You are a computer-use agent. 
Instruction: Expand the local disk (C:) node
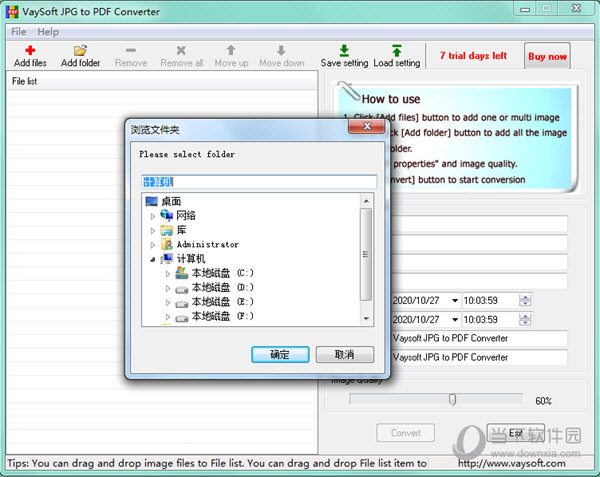click(x=168, y=274)
